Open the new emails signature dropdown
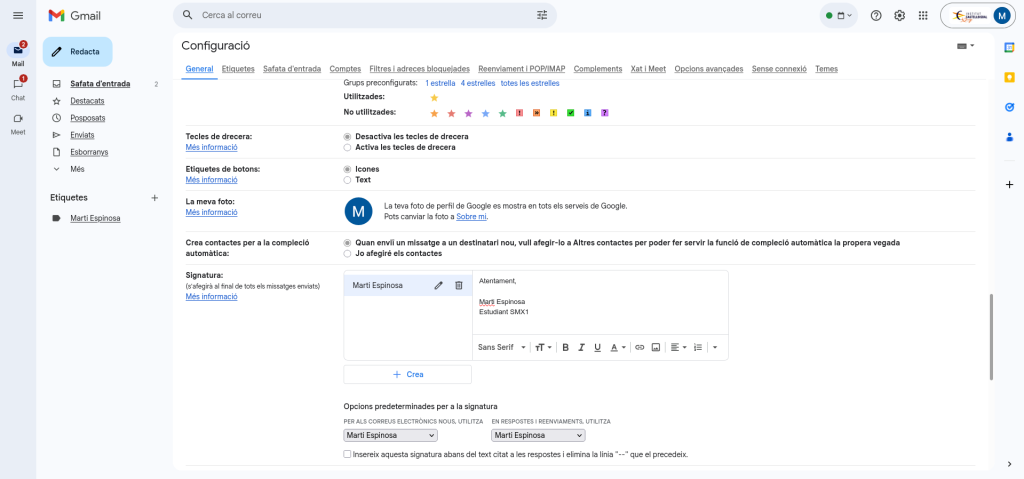This screenshot has height=479, width=1024. (x=390, y=435)
